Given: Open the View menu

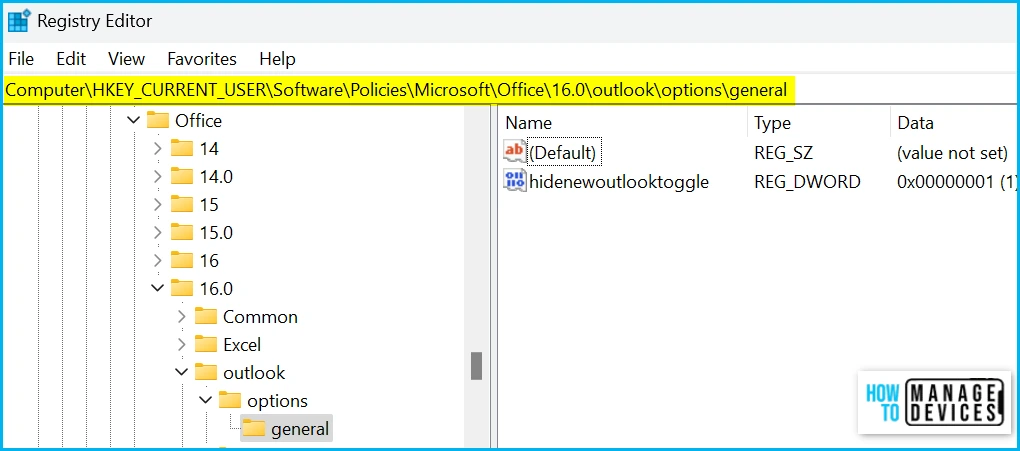Looking at the screenshot, I should click(x=126, y=59).
